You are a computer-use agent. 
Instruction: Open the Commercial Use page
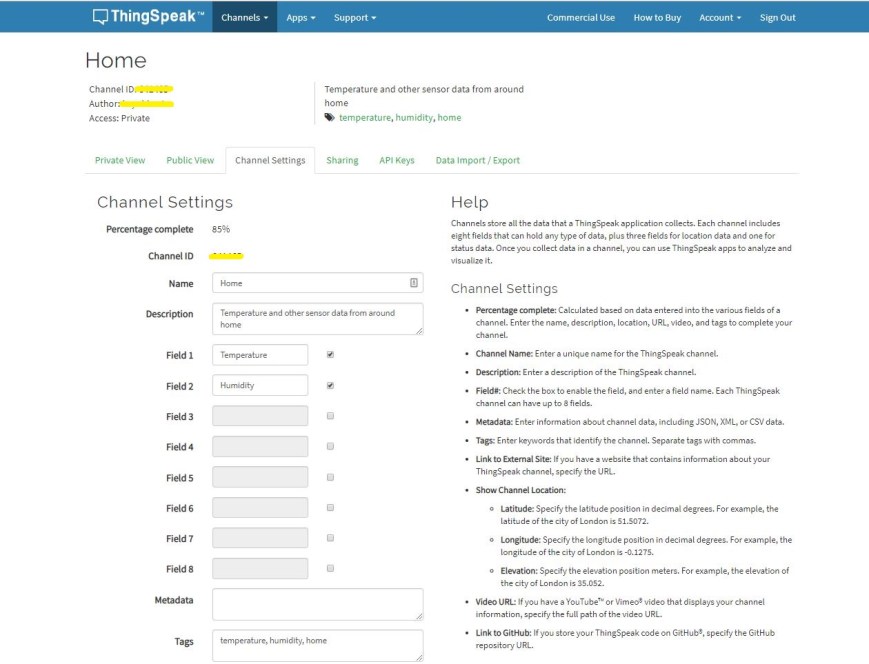pos(580,16)
